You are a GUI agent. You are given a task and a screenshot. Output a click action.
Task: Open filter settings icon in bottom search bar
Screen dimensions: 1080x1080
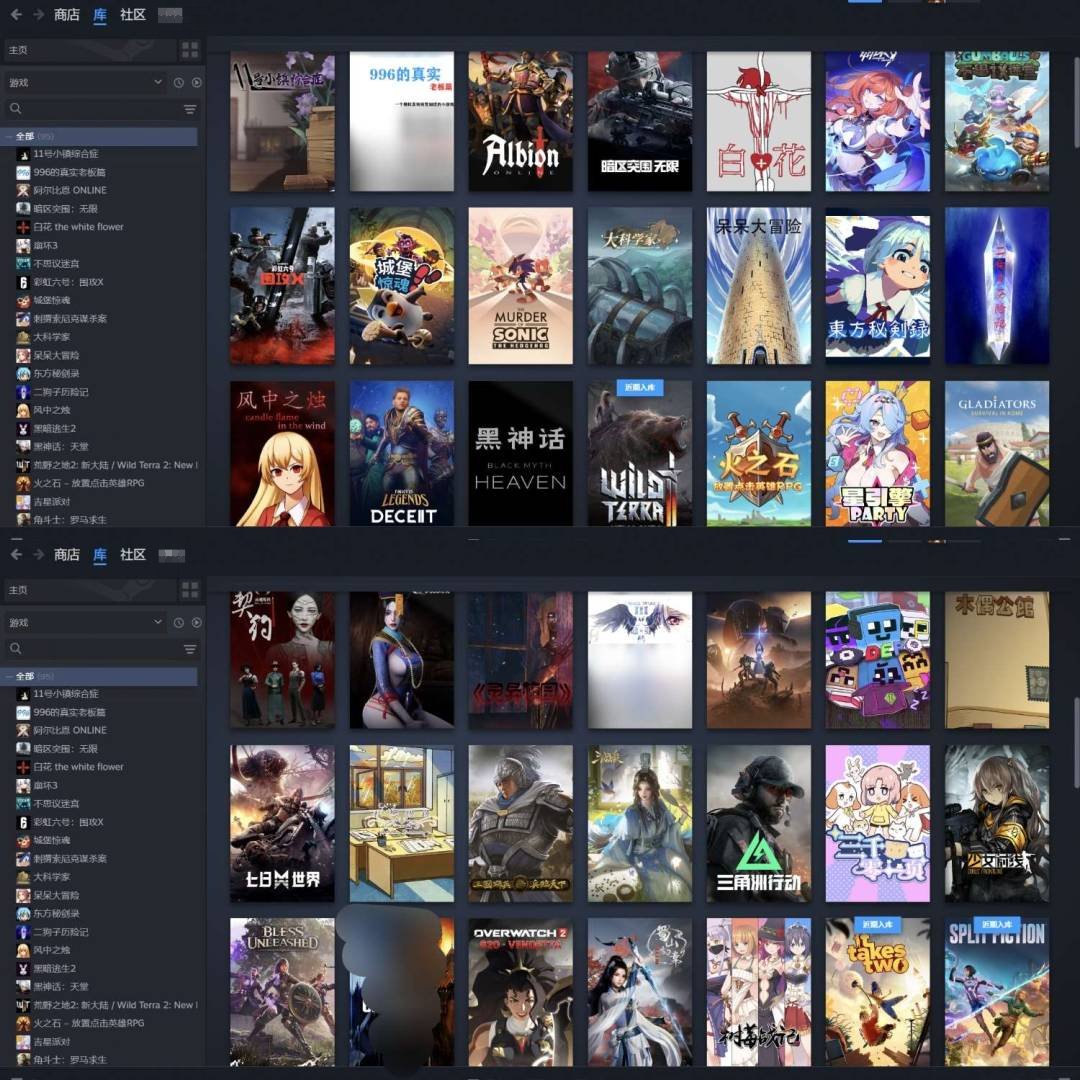189,649
